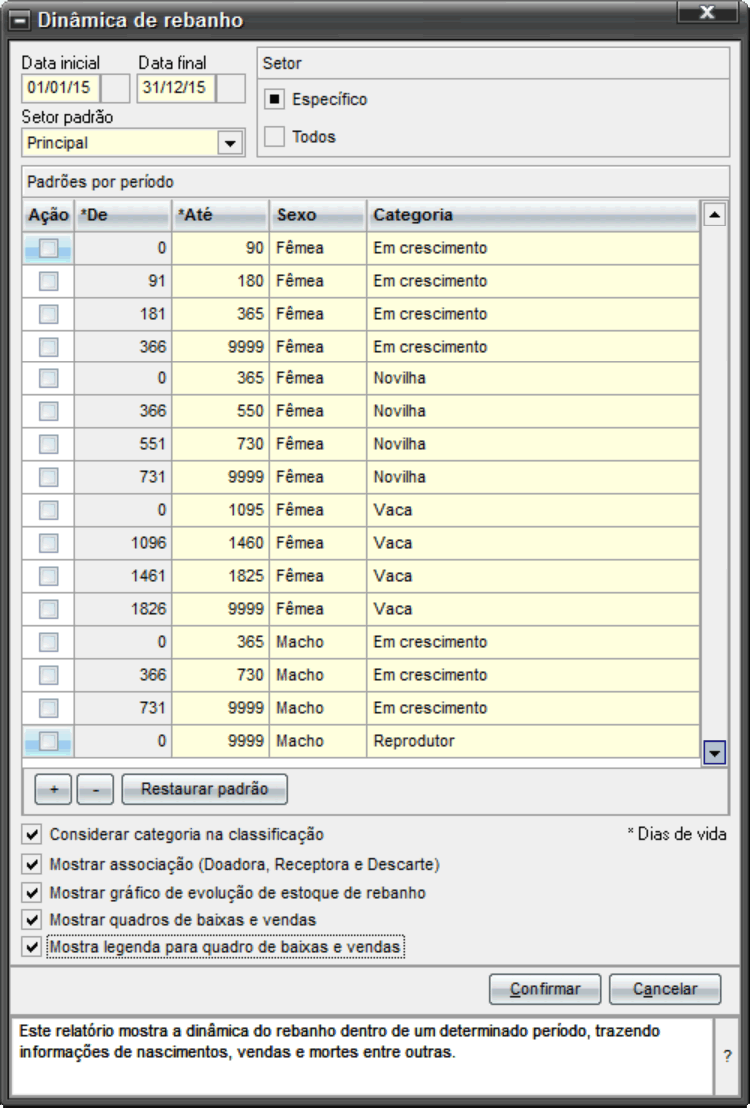Check Ação box for Macho Reprodutor row
750x1108 pixels.
coord(49,741)
